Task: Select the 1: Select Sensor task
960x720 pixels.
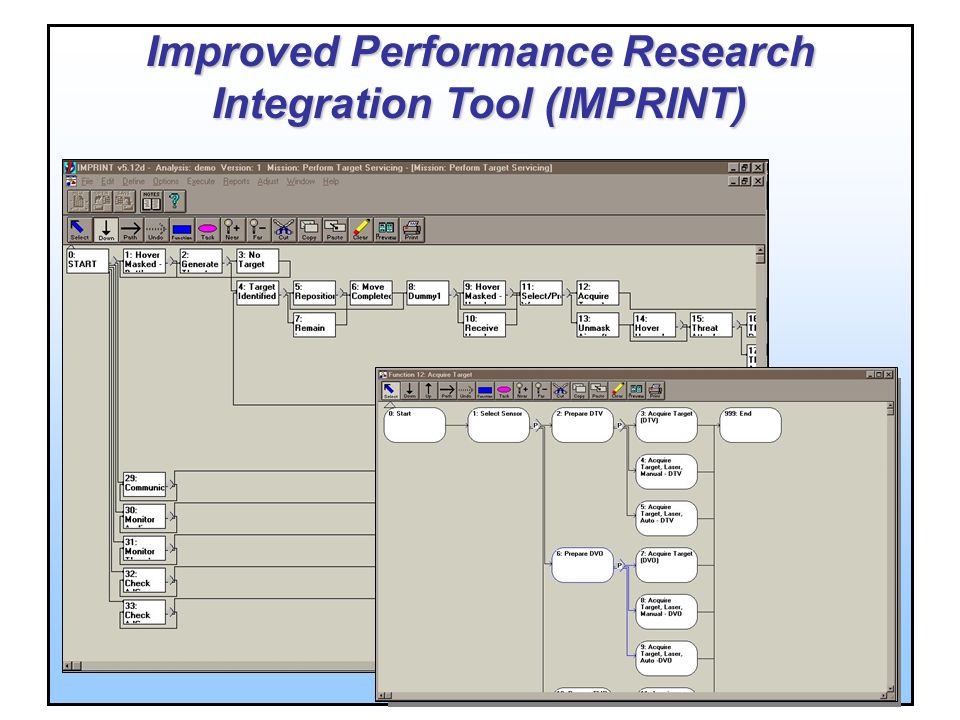Action: point(498,425)
